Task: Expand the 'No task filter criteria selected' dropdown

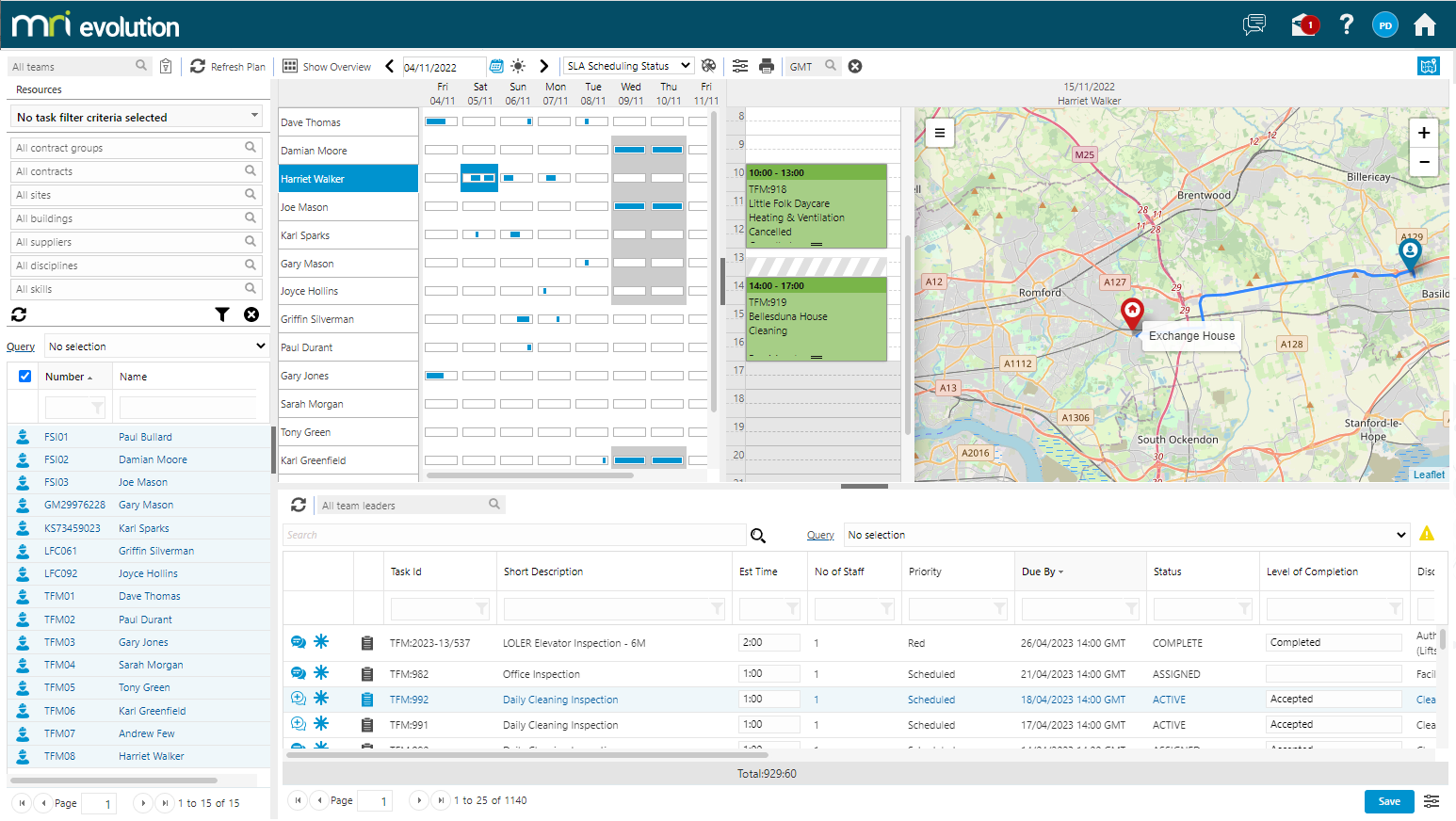Action: pyautogui.click(x=135, y=116)
